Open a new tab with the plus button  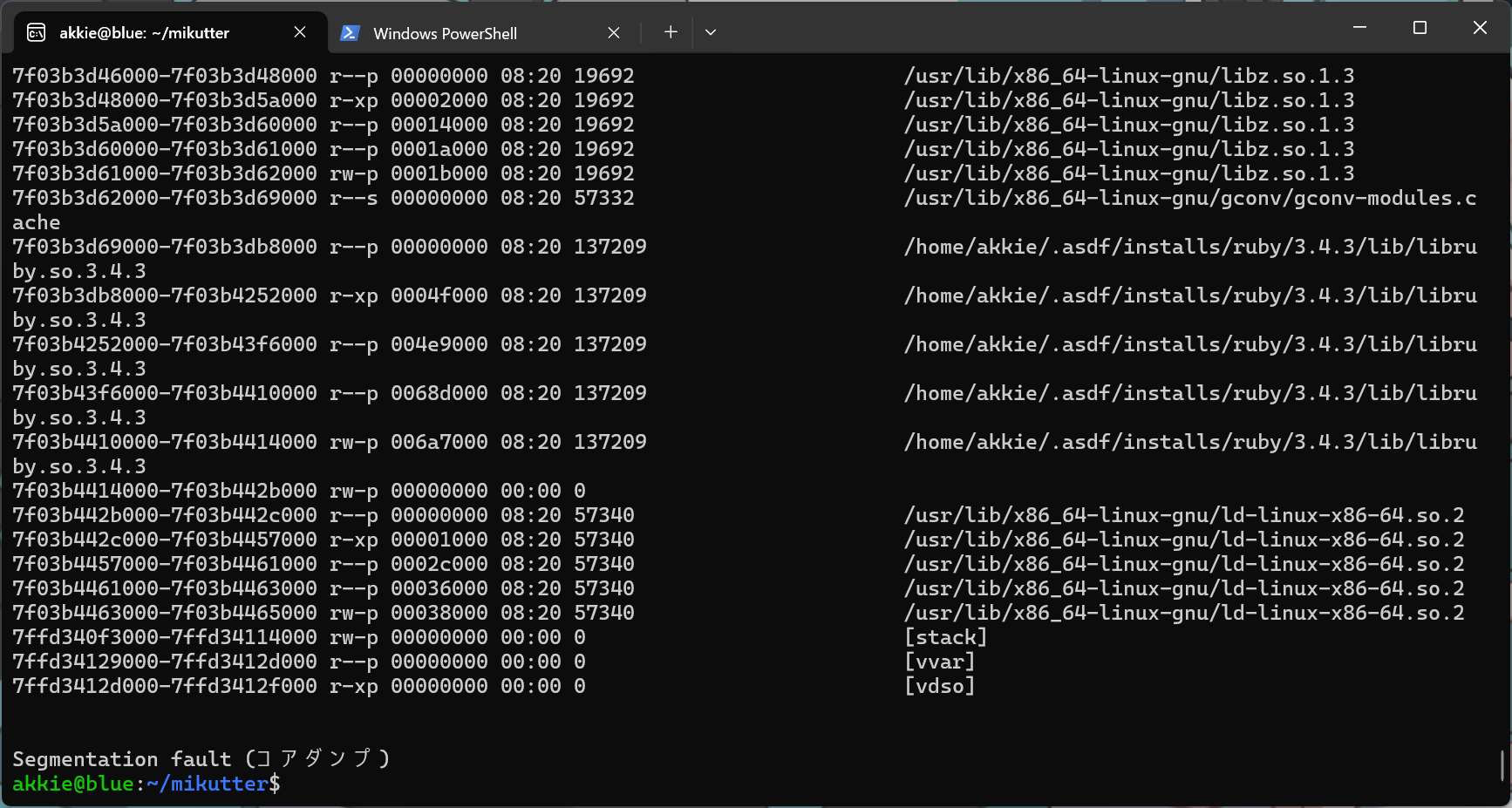point(670,32)
